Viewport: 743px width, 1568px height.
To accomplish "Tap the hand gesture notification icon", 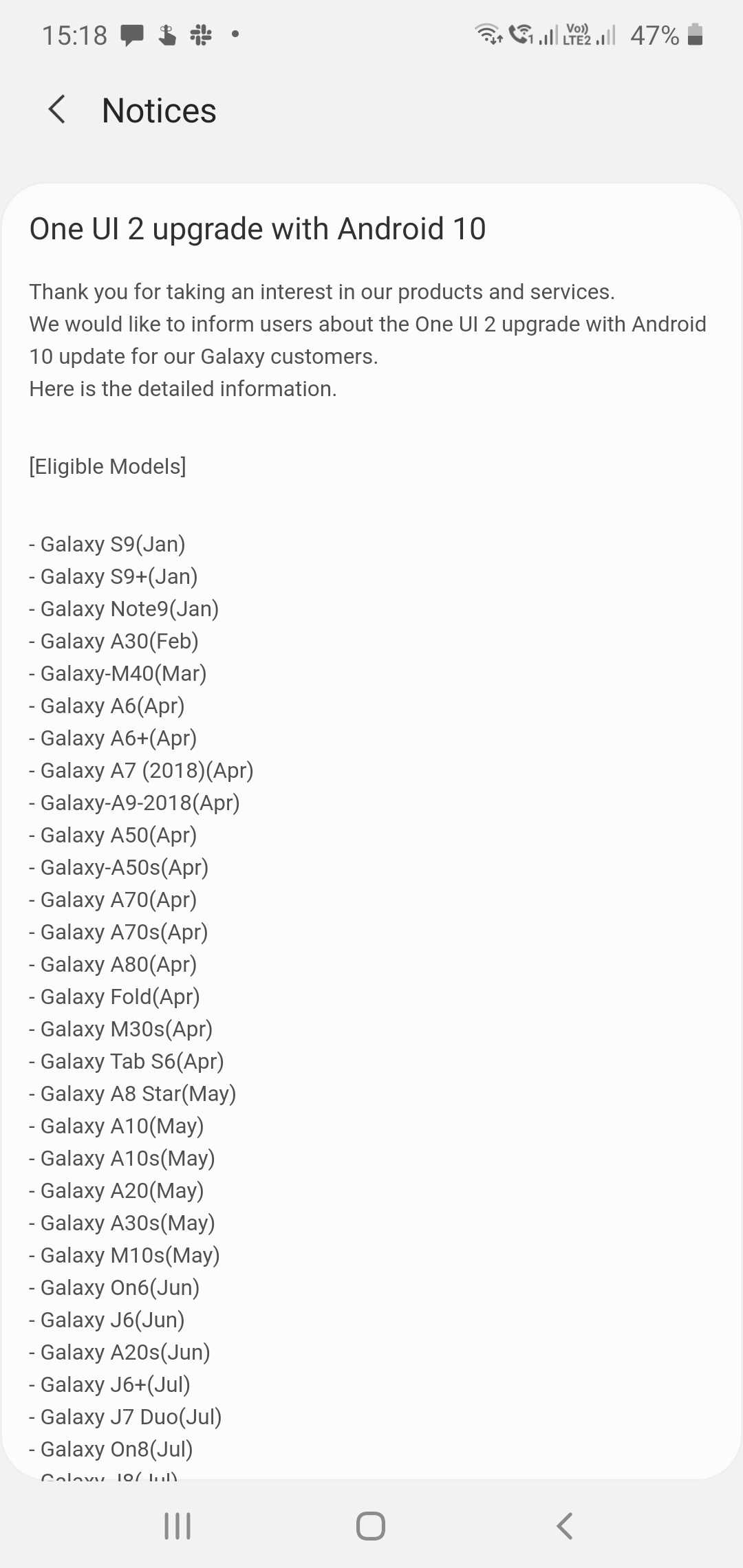I will (x=166, y=34).
